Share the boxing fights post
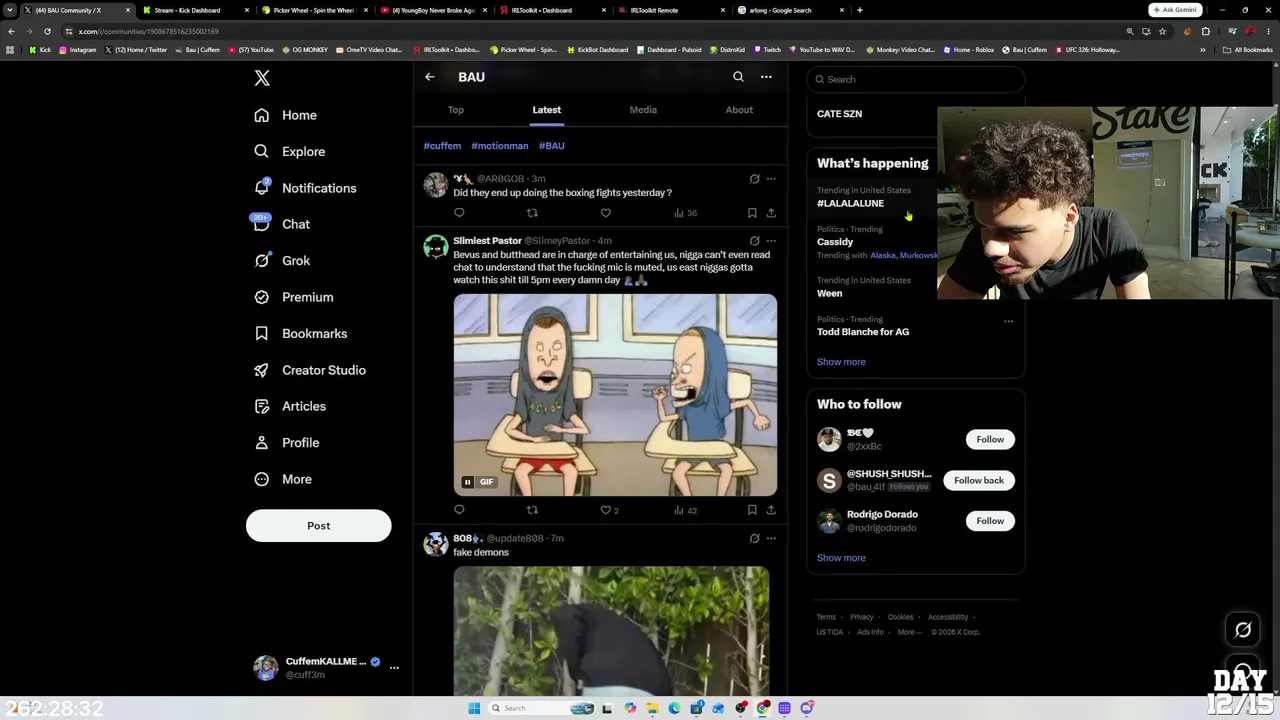1280x720 pixels. click(771, 213)
